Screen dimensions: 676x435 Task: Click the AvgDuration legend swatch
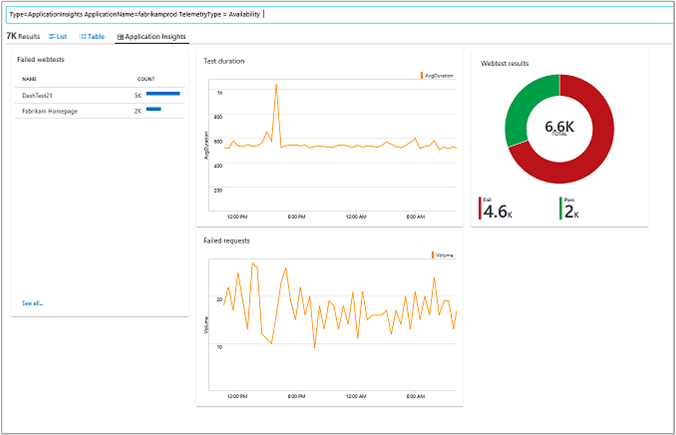point(422,75)
